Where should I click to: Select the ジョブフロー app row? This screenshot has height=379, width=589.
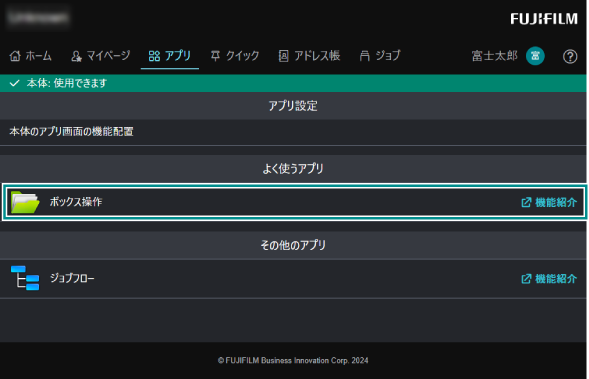point(293,278)
